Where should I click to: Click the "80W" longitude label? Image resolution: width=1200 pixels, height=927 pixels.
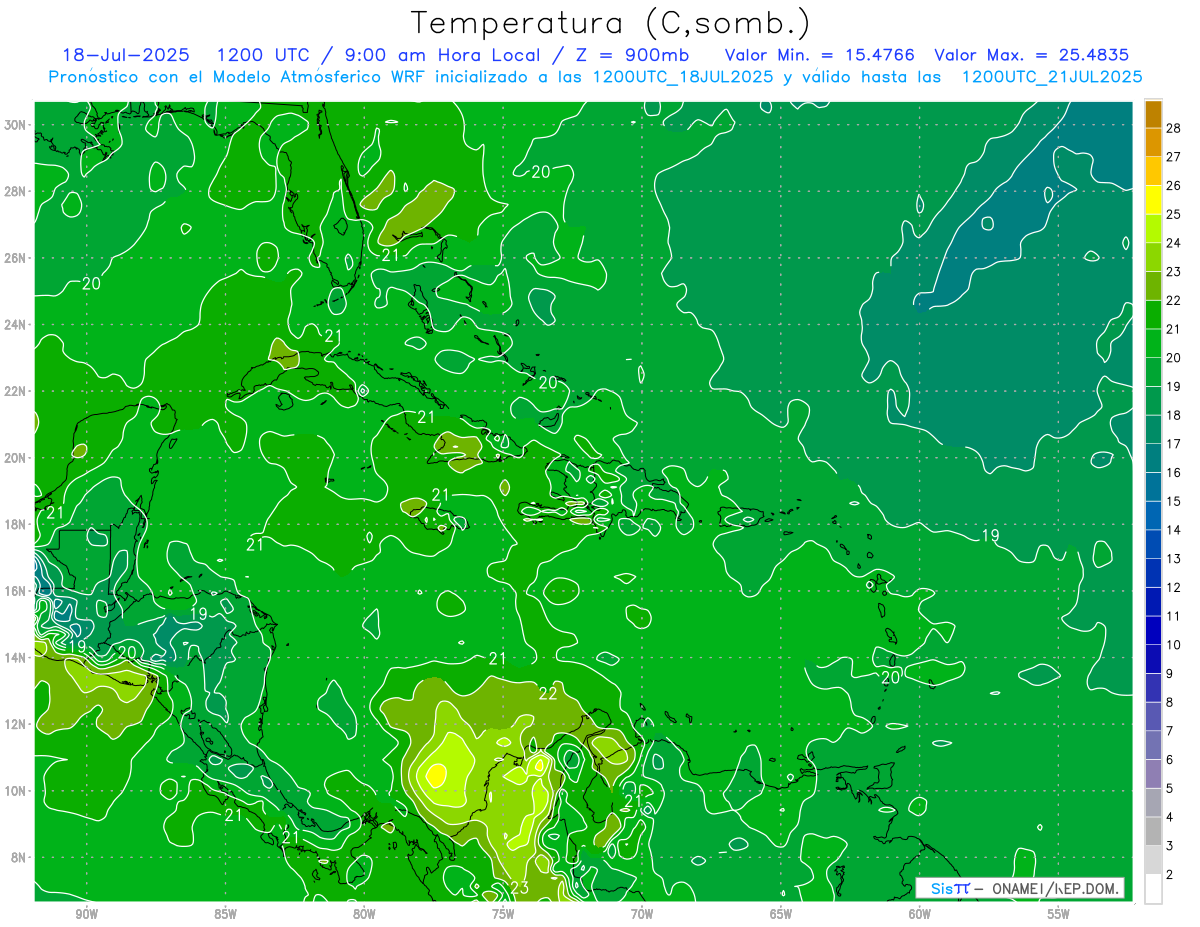364,914
